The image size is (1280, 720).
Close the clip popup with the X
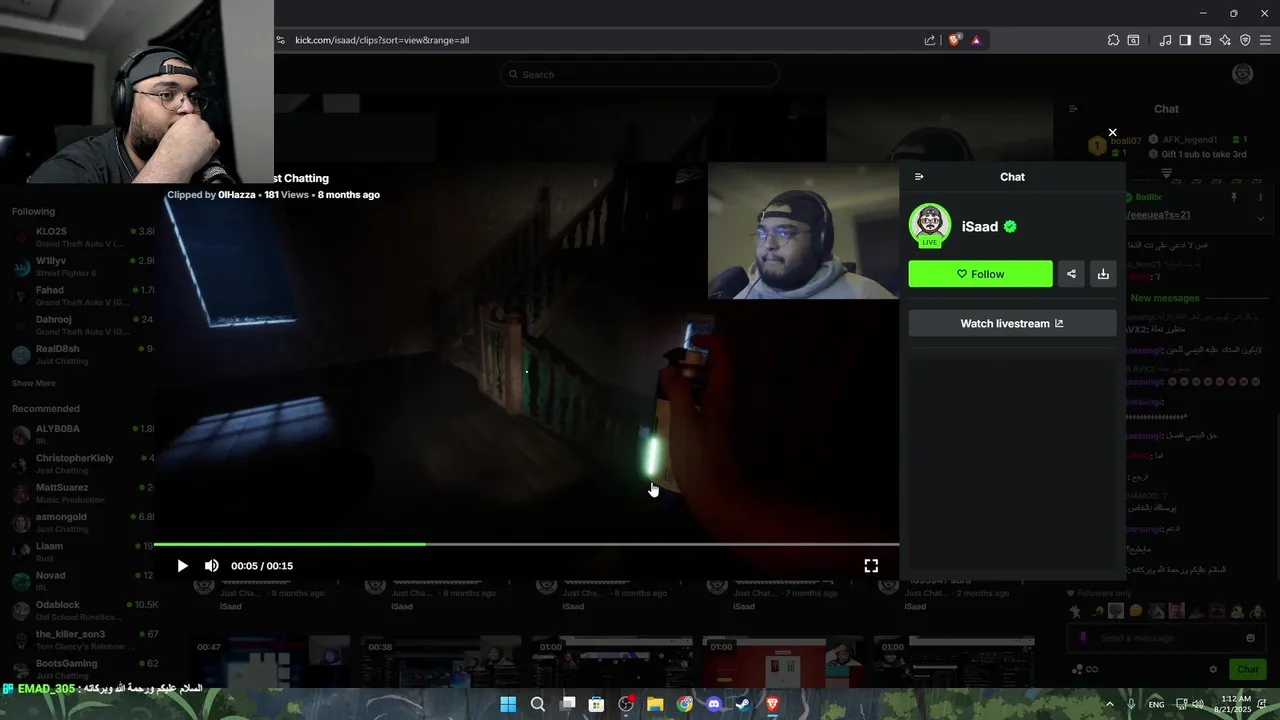1112,132
